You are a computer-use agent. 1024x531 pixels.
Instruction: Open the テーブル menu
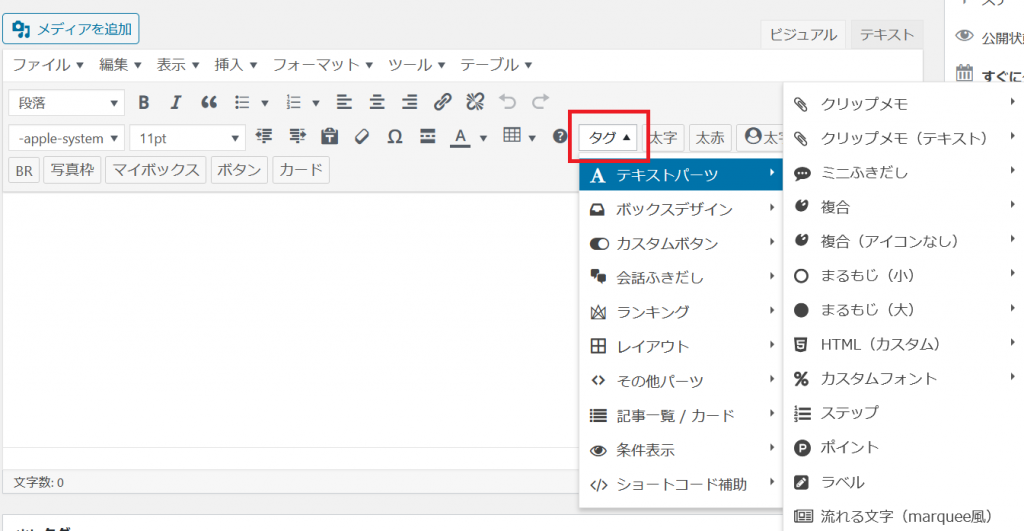(496, 65)
